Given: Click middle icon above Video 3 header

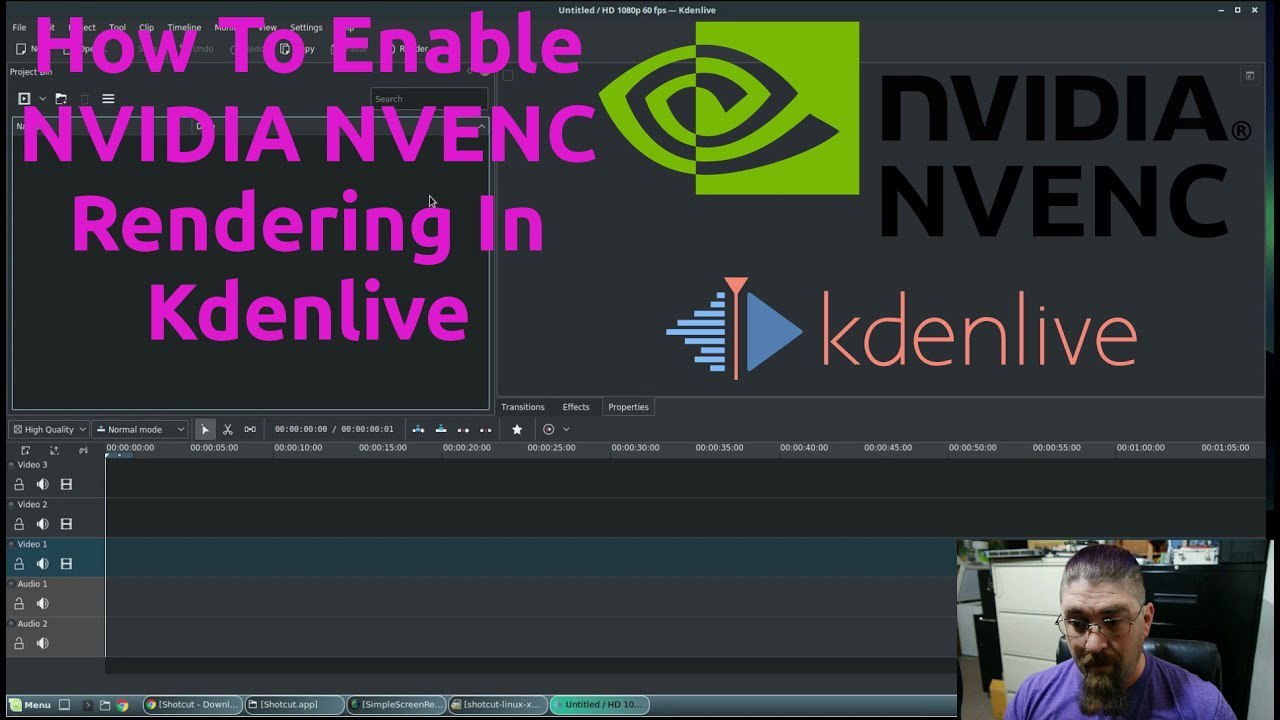Looking at the screenshot, I should pyautogui.click(x=54, y=450).
